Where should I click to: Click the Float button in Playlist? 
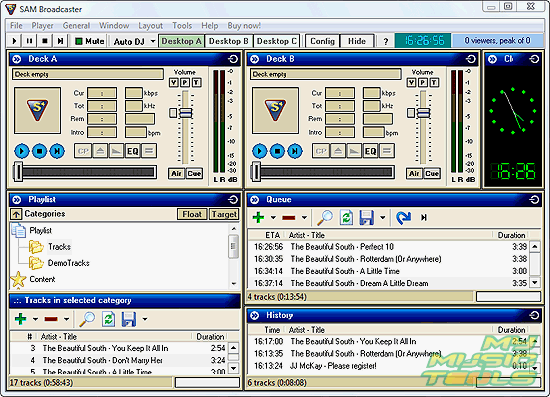point(192,214)
